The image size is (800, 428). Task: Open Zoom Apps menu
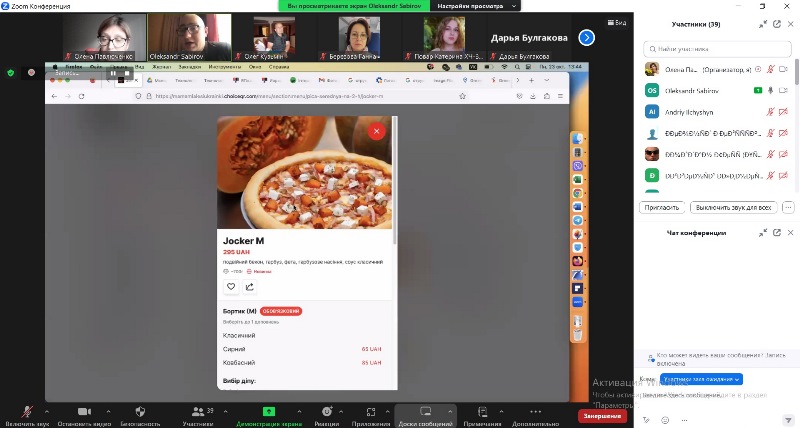pyautogui.click(x=371, y=415)
